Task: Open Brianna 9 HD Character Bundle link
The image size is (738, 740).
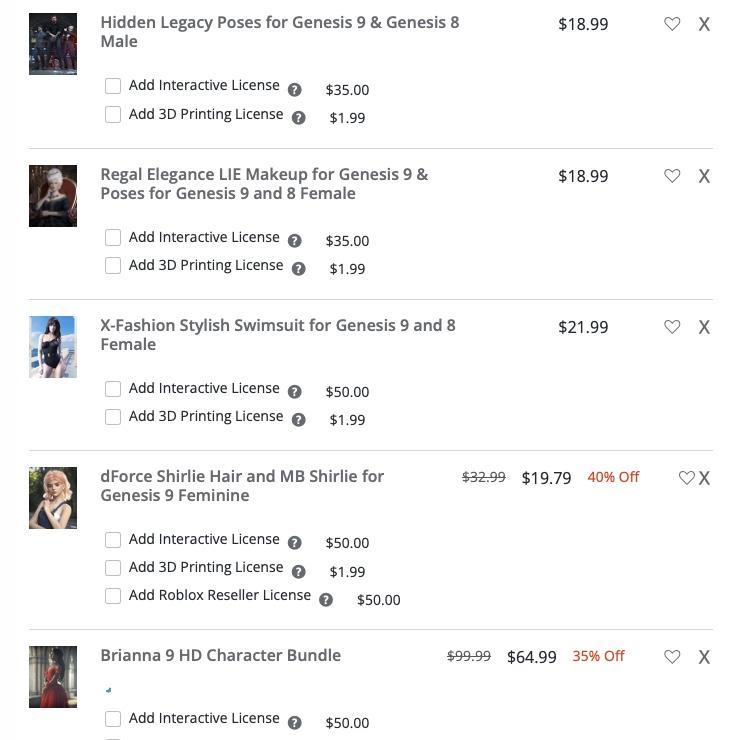Action: tap(220, 655)
